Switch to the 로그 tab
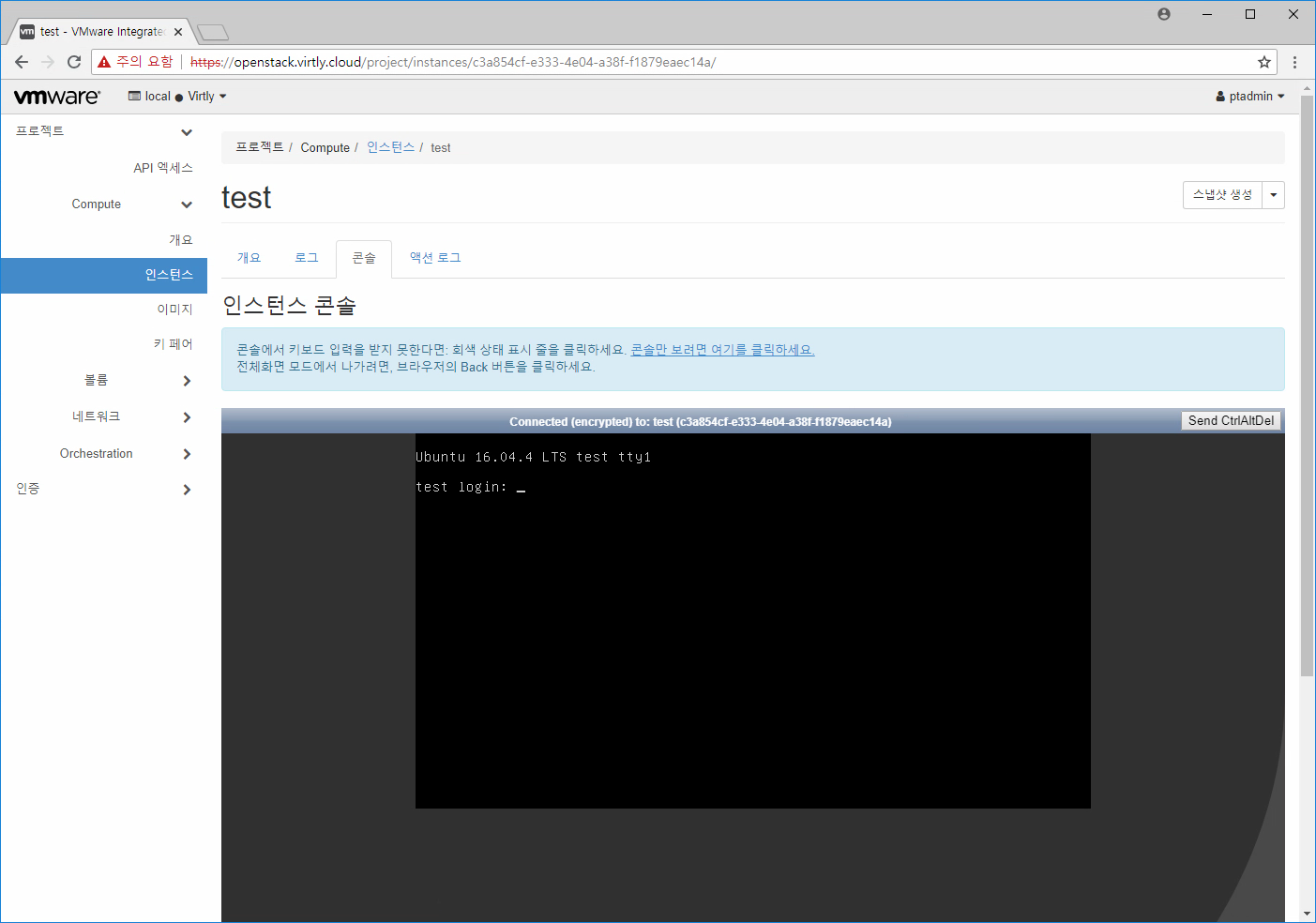 (x=307, y=258)
